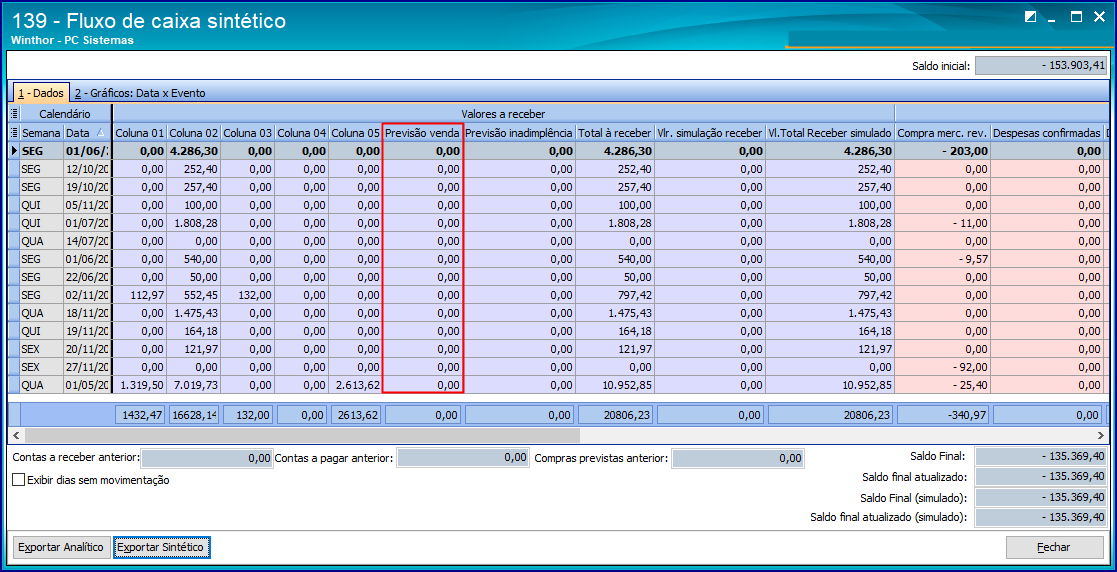Image resolution: width=1117 pixels, height=572 pixels.
Task: Enable Exibir dias sem movimentação checkbox
Action: pos(19,480)
